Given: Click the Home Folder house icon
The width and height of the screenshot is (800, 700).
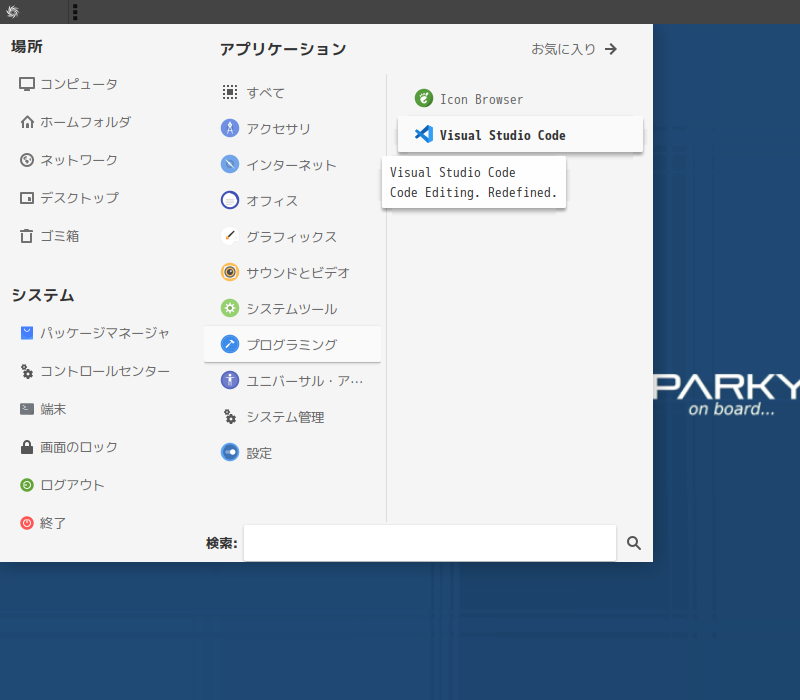Looking at the screenshot, I should 27,122.
